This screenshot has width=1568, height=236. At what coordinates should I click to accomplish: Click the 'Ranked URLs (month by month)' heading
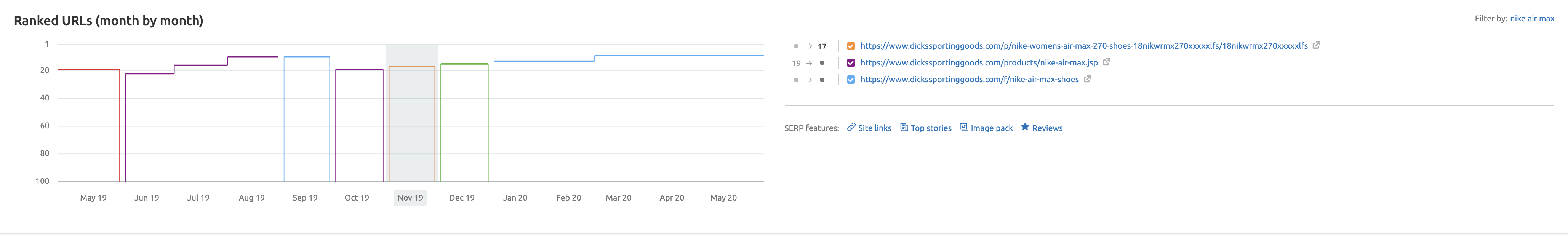pyautogui.click(x=108, y=21)
